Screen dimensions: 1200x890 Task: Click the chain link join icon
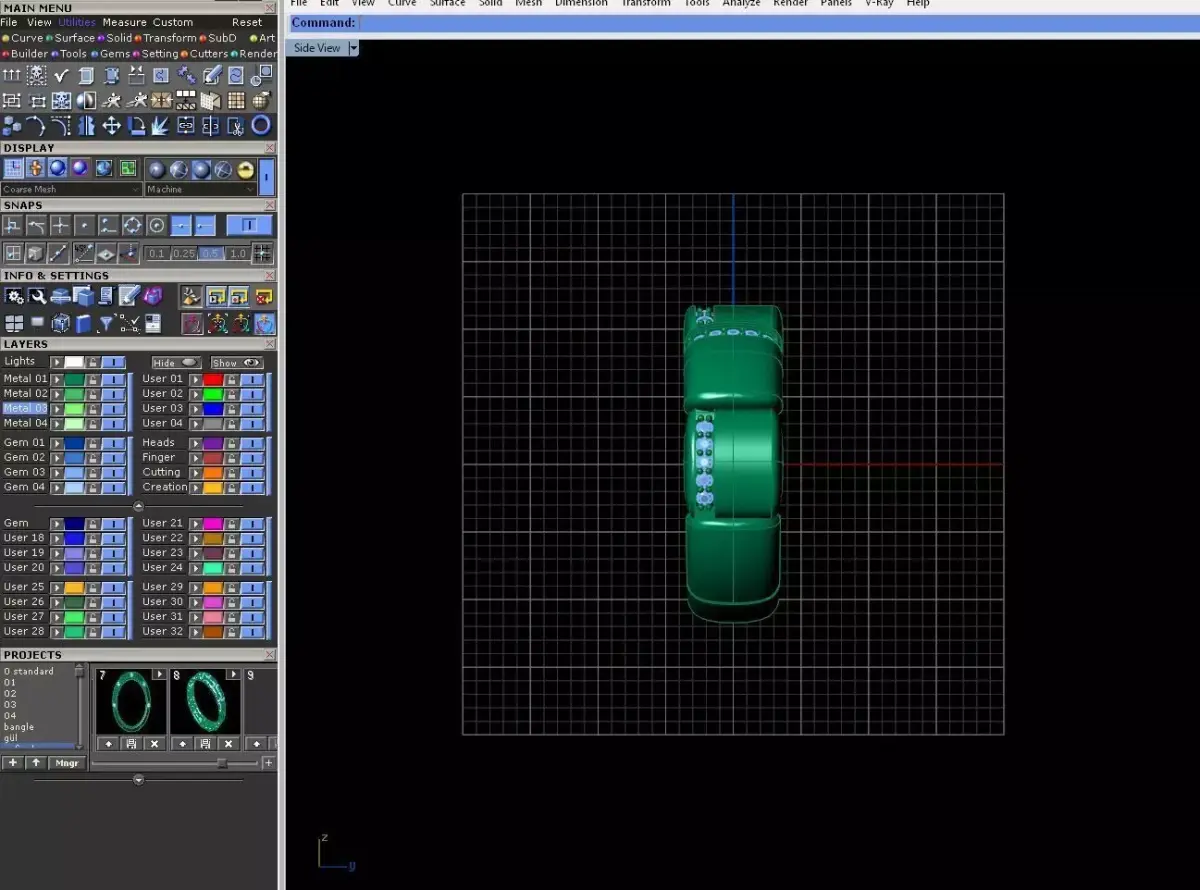pos(186,125)
